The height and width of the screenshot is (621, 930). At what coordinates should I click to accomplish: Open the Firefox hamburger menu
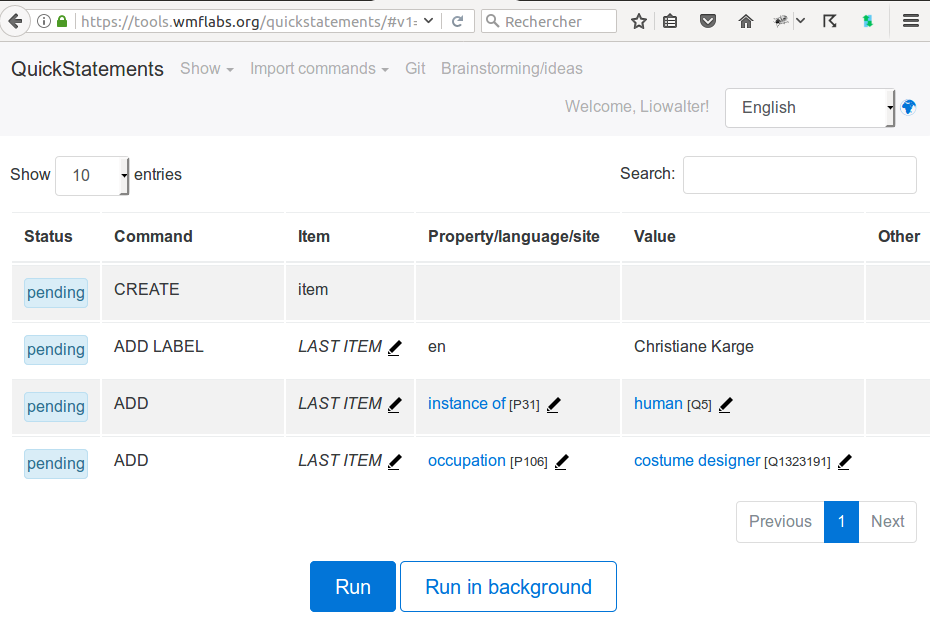click(910, 21)
